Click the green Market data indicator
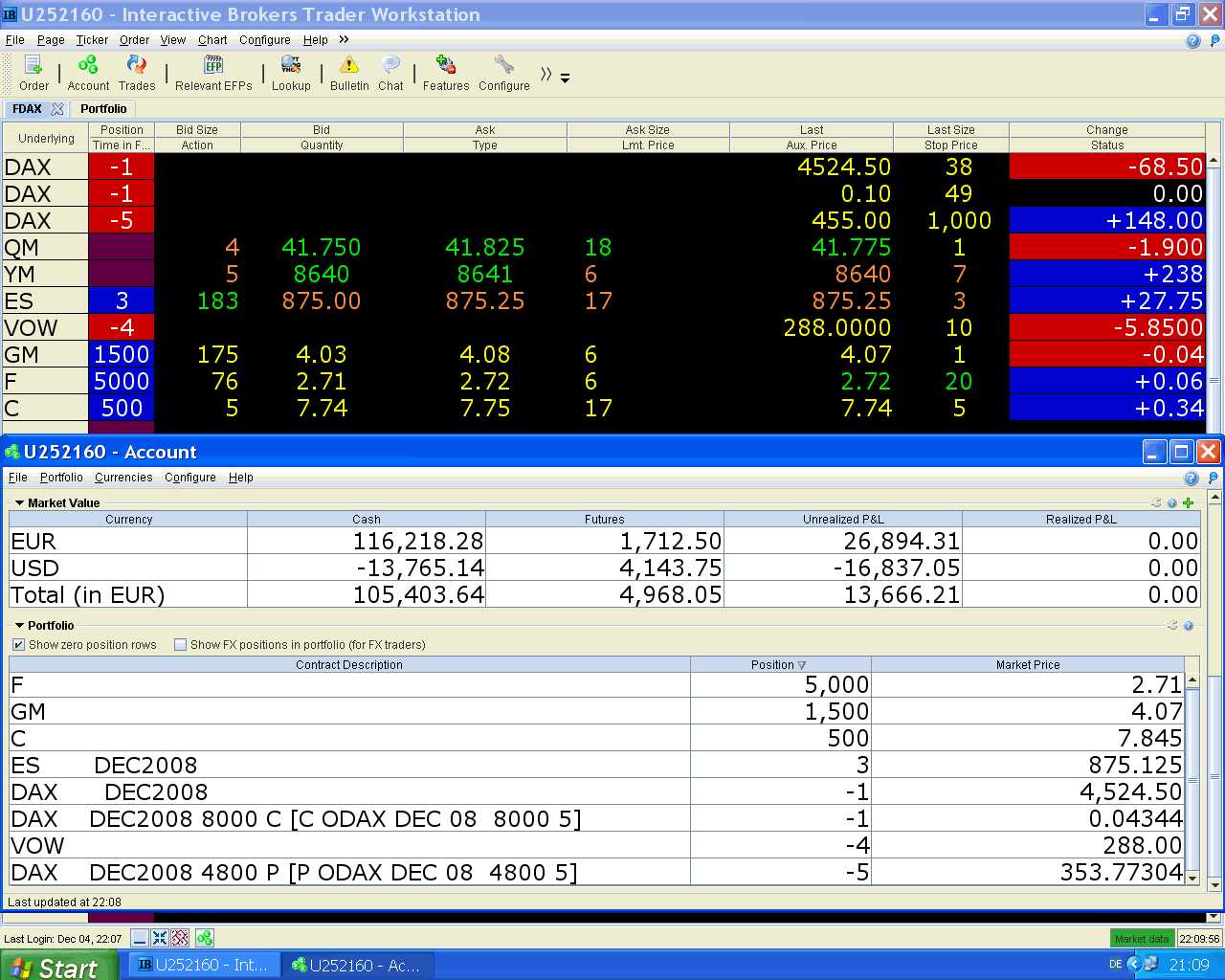 [x=1142, y=939]
